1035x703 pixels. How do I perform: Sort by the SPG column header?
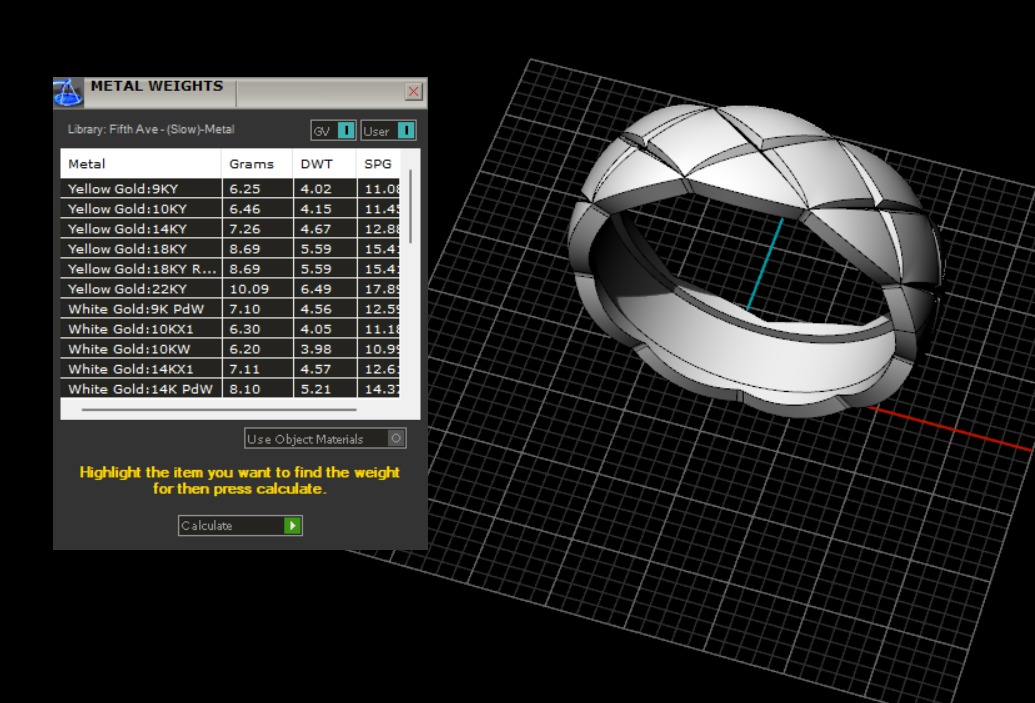(378, 164)
